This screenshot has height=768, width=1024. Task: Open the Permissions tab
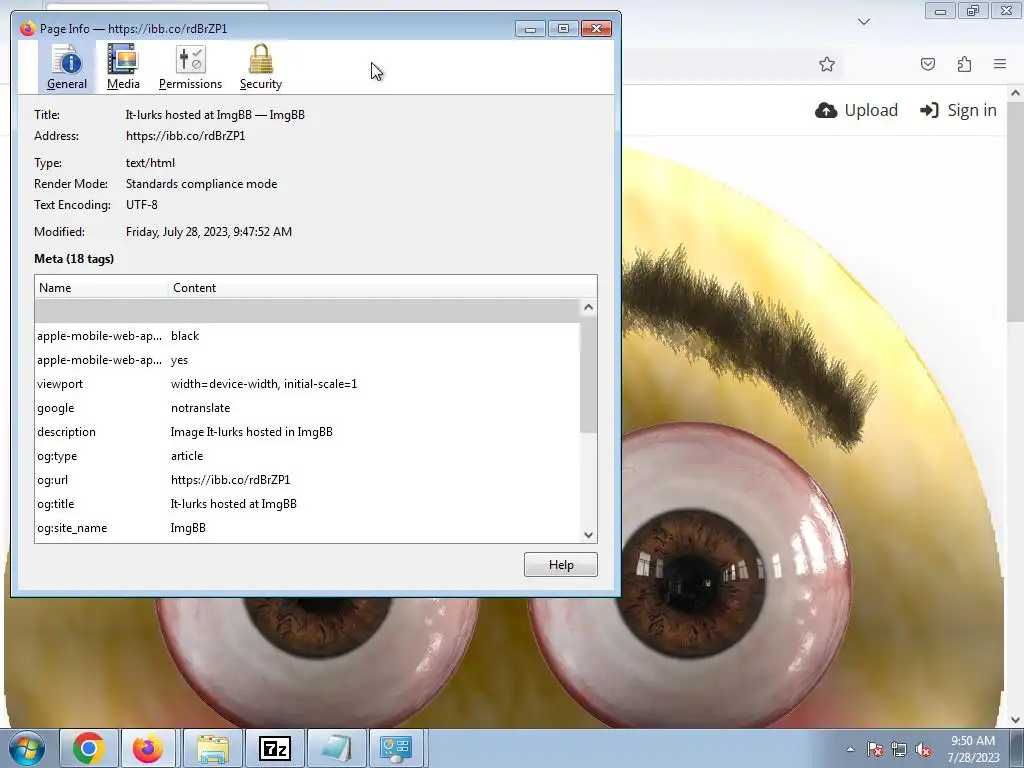point(190,67)
